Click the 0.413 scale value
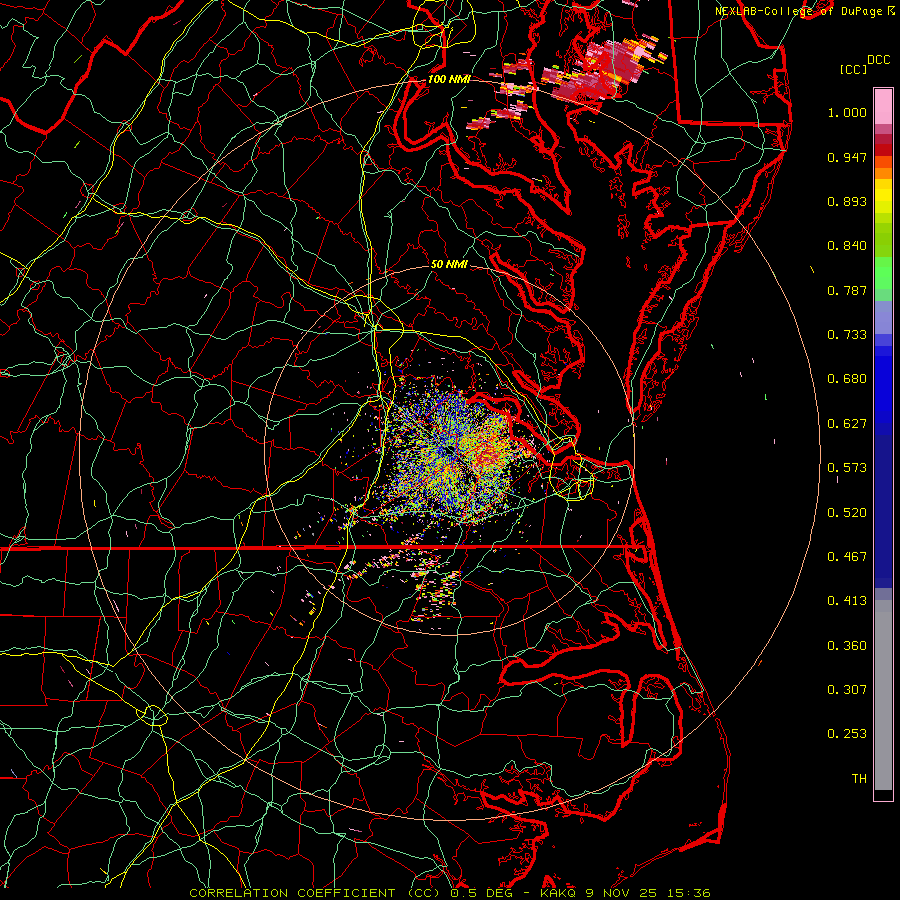Image resolution: width=900 pixels, height=900 pixels. [x=847, y=601]
